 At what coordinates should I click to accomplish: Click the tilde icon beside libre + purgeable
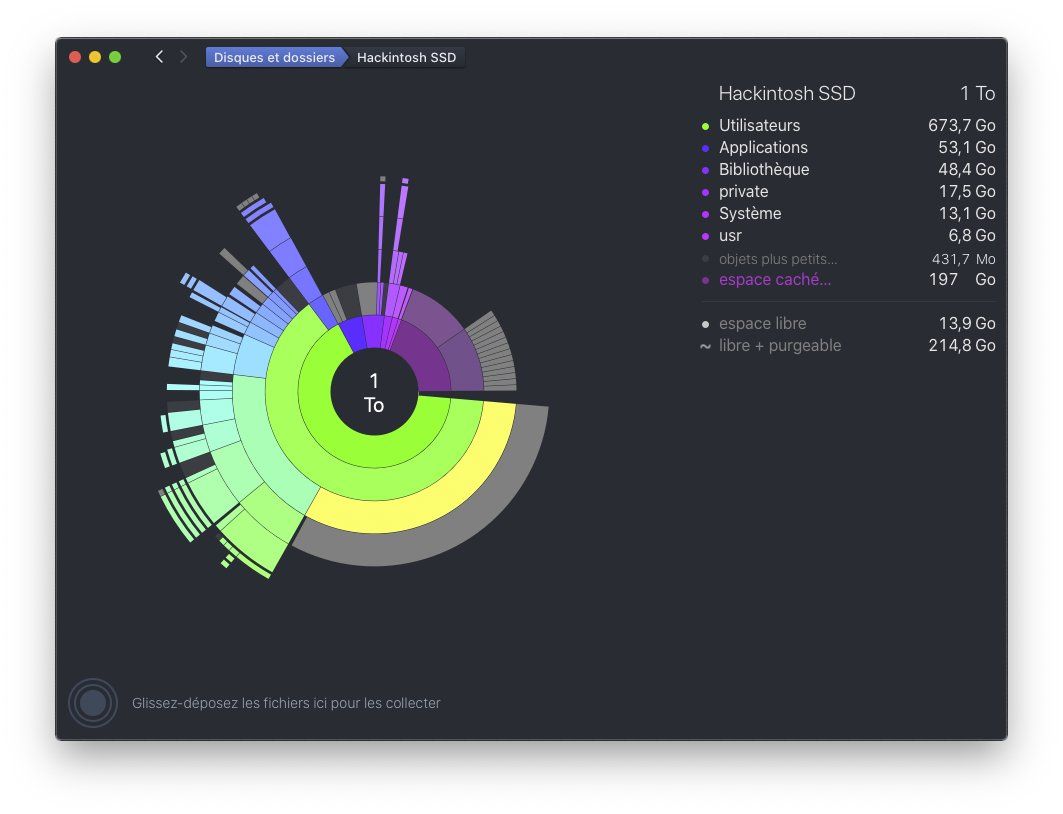(706, 346)
